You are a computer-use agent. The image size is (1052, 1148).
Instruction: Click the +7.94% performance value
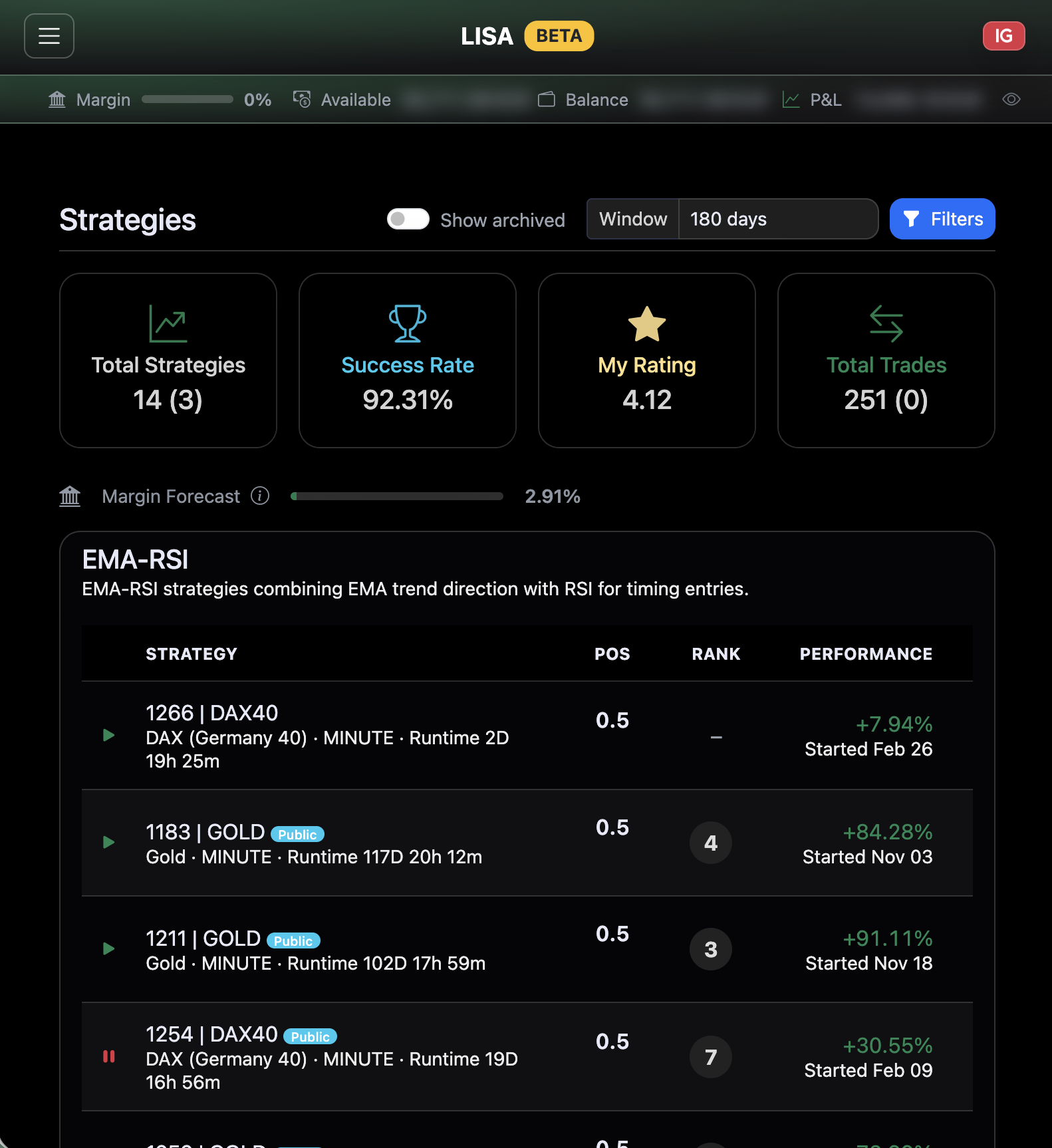tap(894, 724)
